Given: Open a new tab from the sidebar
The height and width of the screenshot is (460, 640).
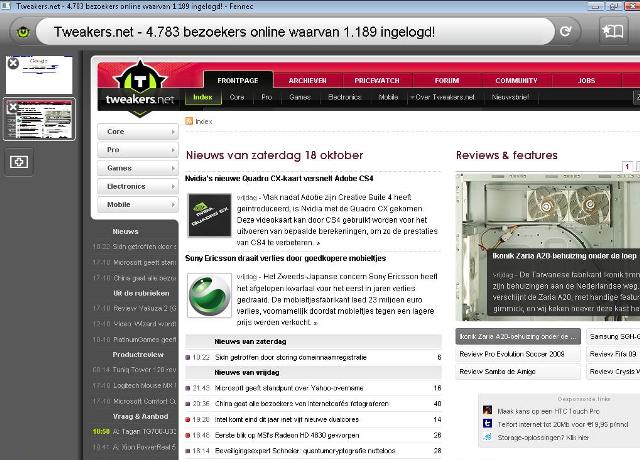Looking at the screenshot, I should click(19, 162).
